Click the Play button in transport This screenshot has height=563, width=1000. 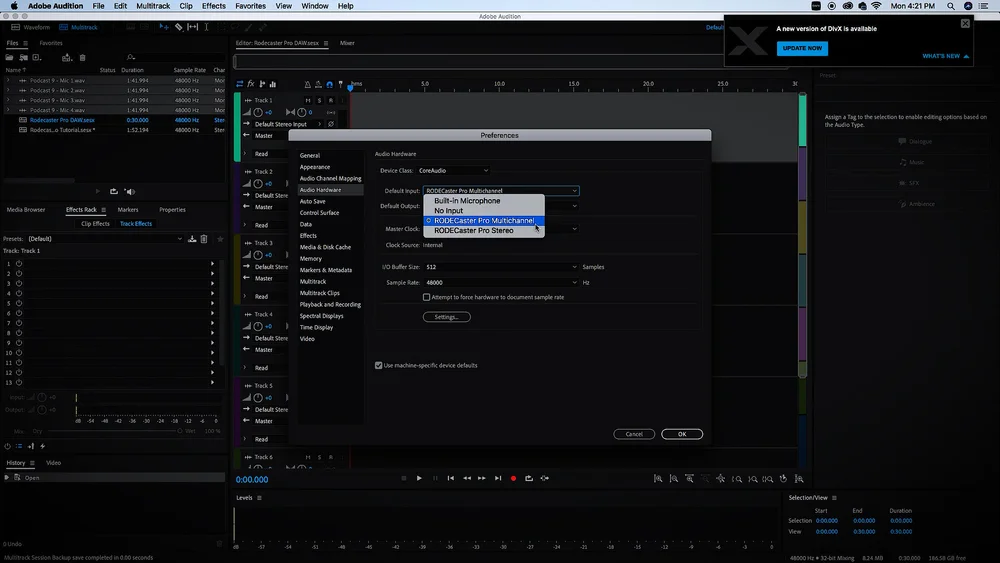pyautogui.click(x=419, y=478)
